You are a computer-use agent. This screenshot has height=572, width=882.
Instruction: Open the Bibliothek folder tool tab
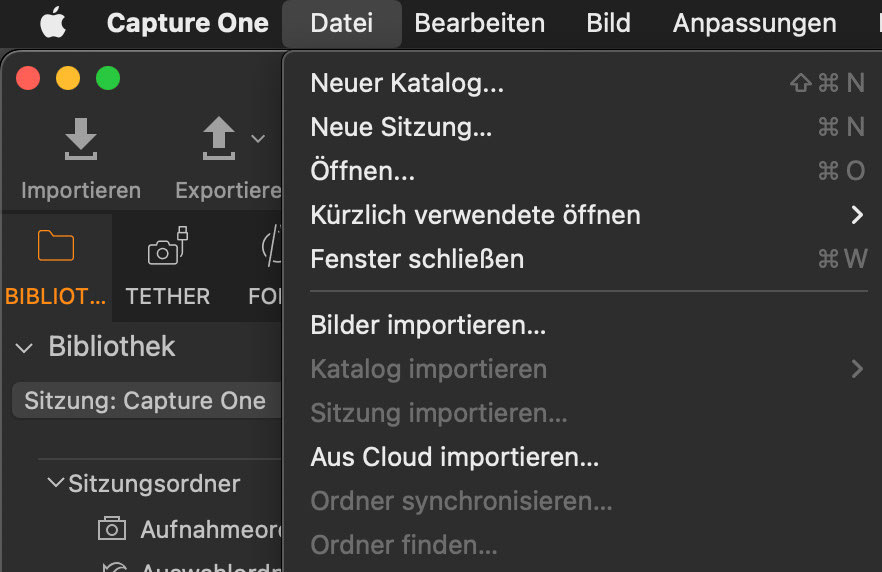tap(55, 247)
